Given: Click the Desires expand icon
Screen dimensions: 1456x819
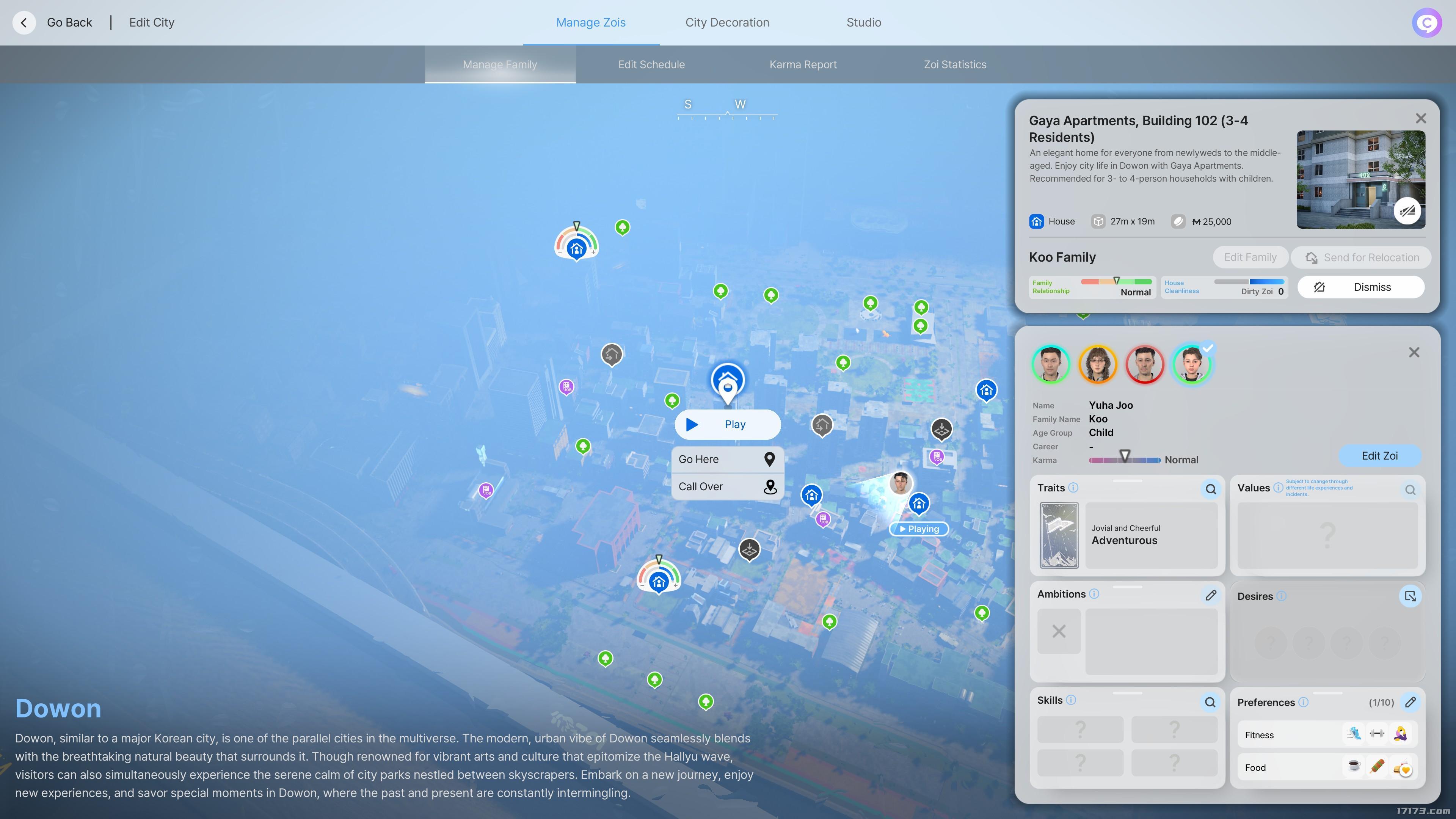Looking at the screenshot, I should coord(1410,596).
